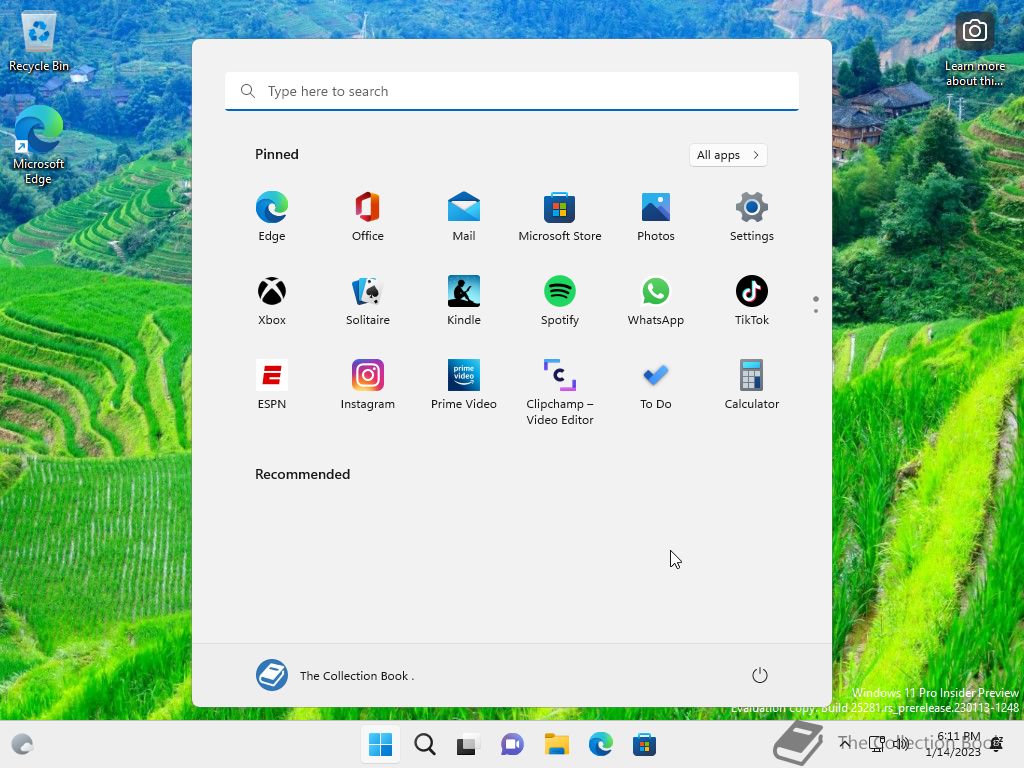Open Search from the taskbar

(x=424, y=744)
